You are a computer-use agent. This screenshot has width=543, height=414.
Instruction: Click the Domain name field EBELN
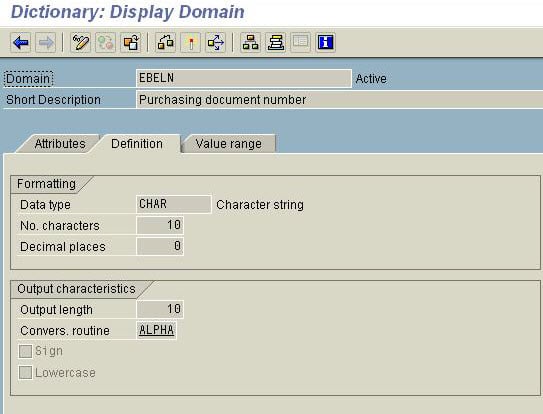pyautogui.click(x=244, y=78)
